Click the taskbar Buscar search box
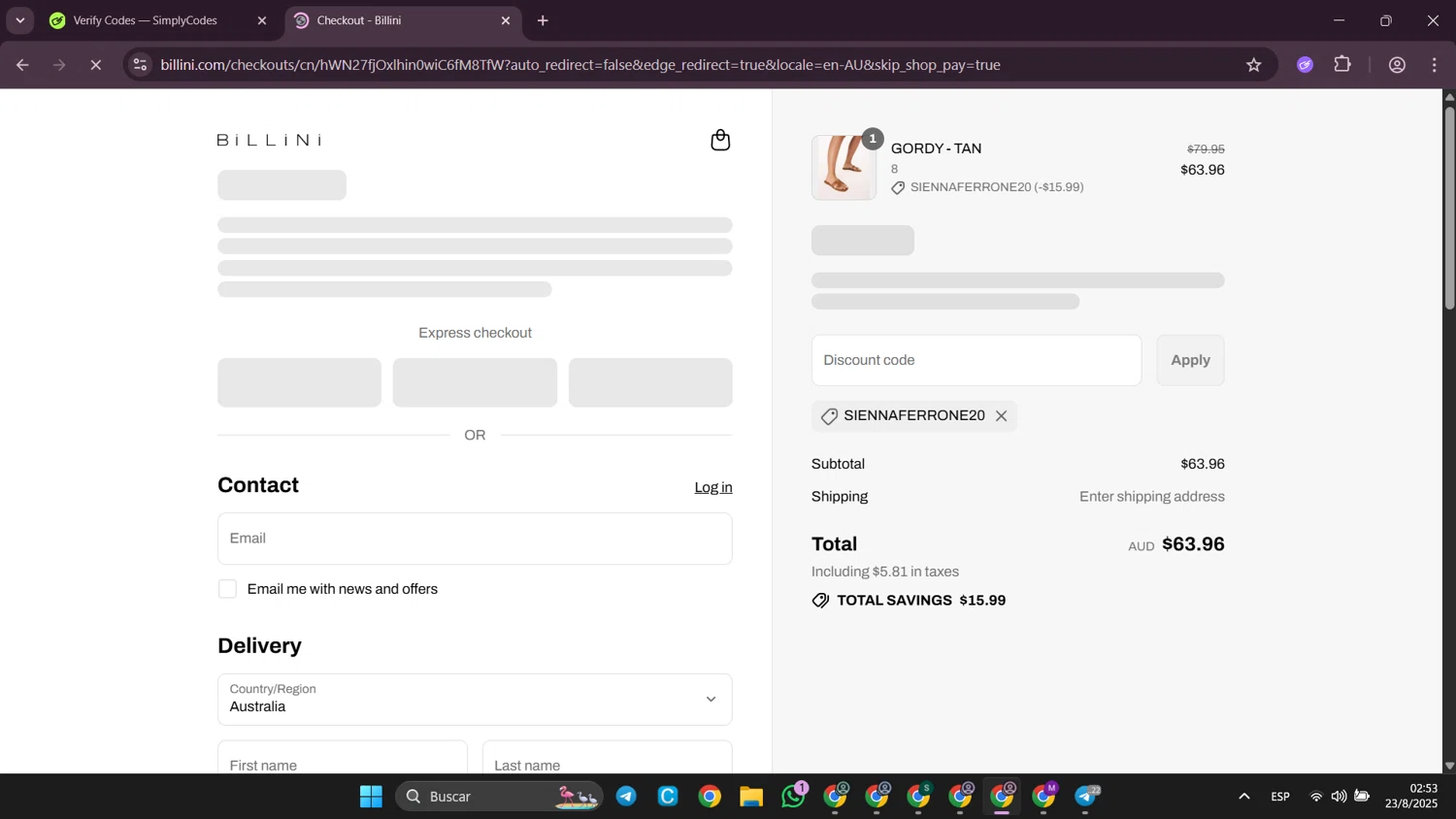Screen dimensions: 1456x819 pyautogui.click(x=499, y=797)
